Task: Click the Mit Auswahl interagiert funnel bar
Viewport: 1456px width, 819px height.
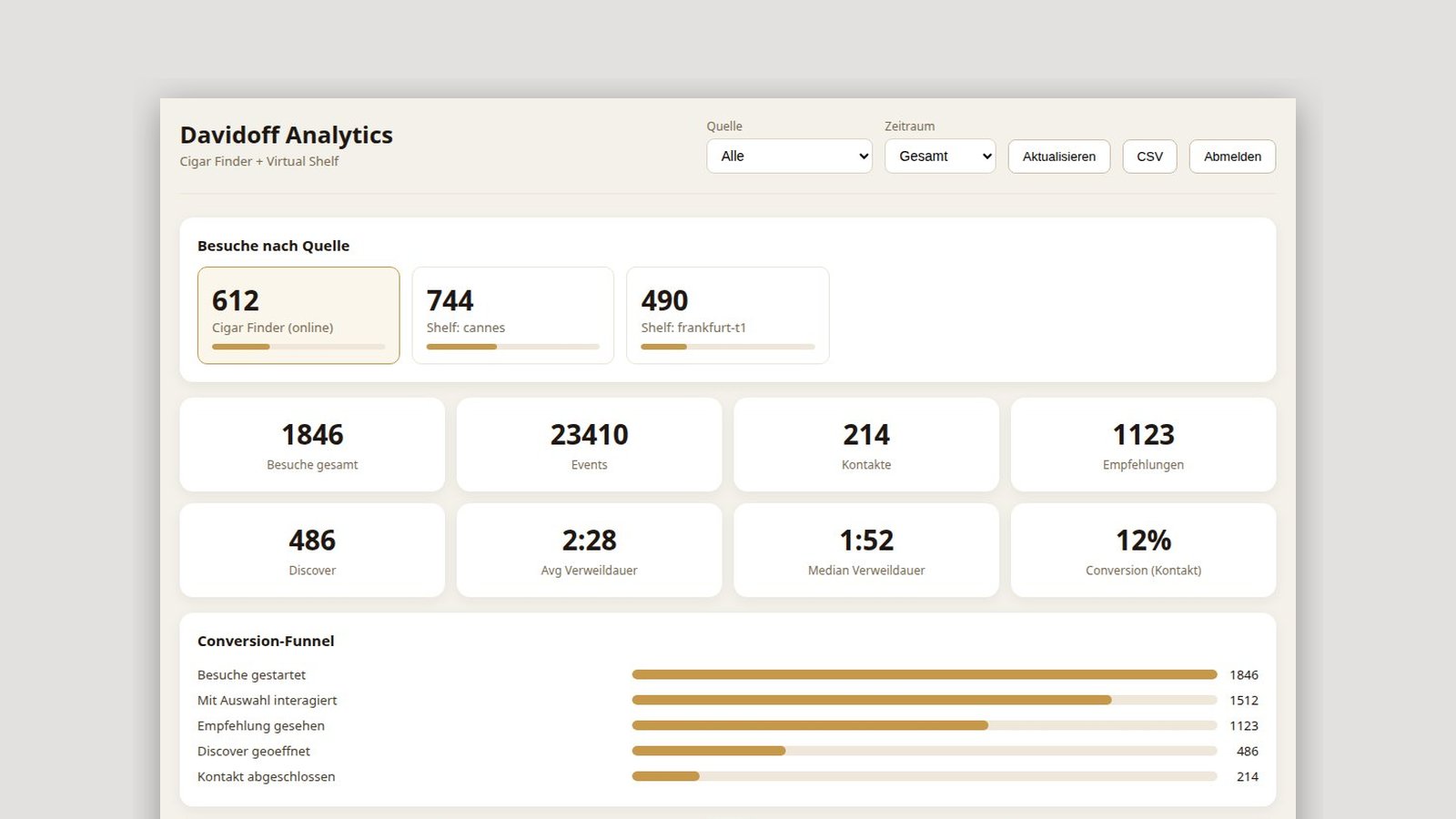Action: [x=925, y=700]
